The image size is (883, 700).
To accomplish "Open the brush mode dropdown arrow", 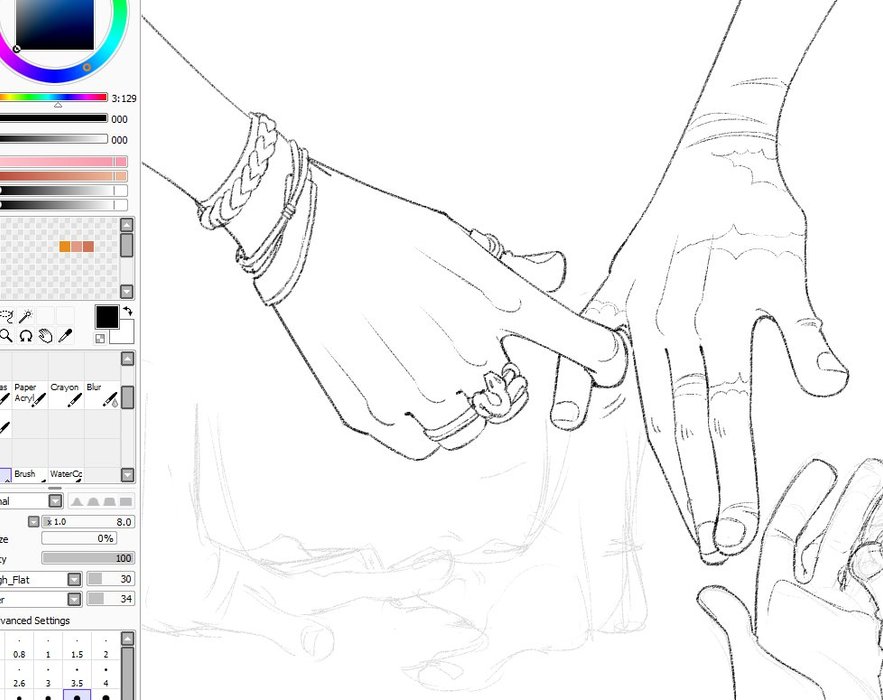I will 55,501.
